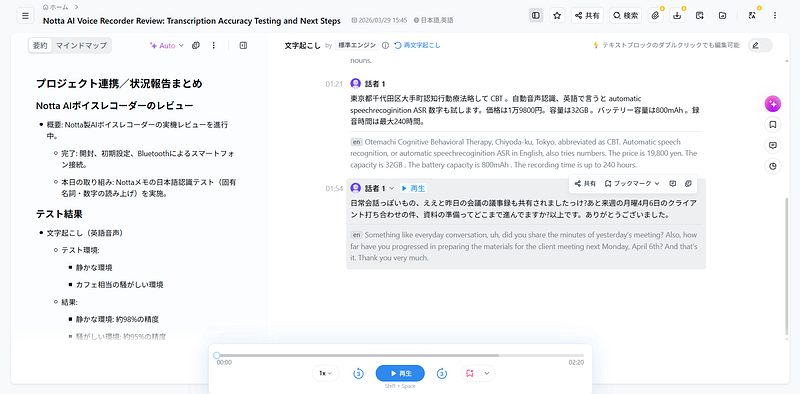This screenshot has height=394, width=800.
Task: Click bullet カフェ相当の騒がしい環境
Action: [119, 284]
